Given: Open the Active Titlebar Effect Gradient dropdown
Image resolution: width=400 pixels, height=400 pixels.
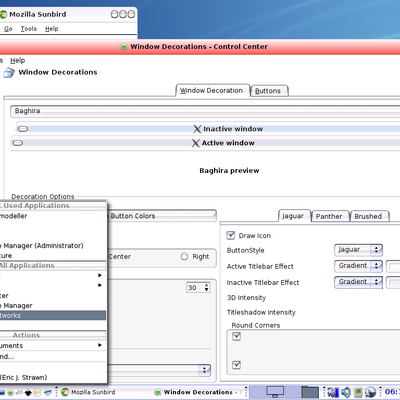Looking at the screenshot, I should coord(358,266).
